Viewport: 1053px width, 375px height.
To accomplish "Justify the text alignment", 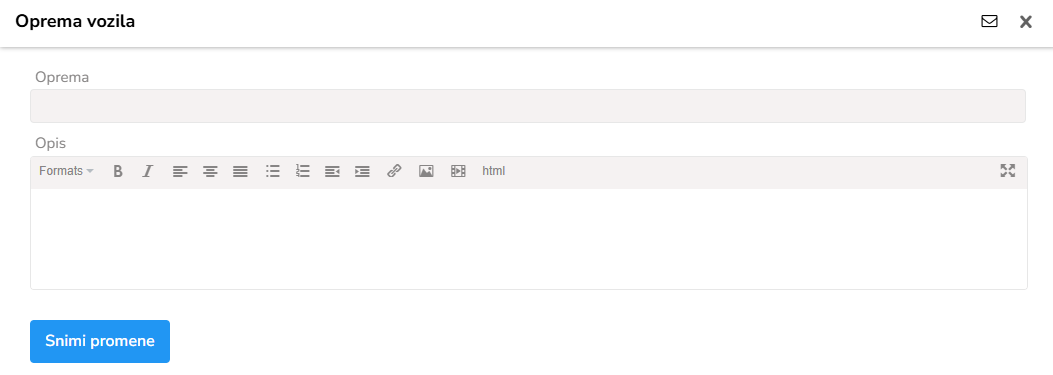I will (x=240, y=171).
